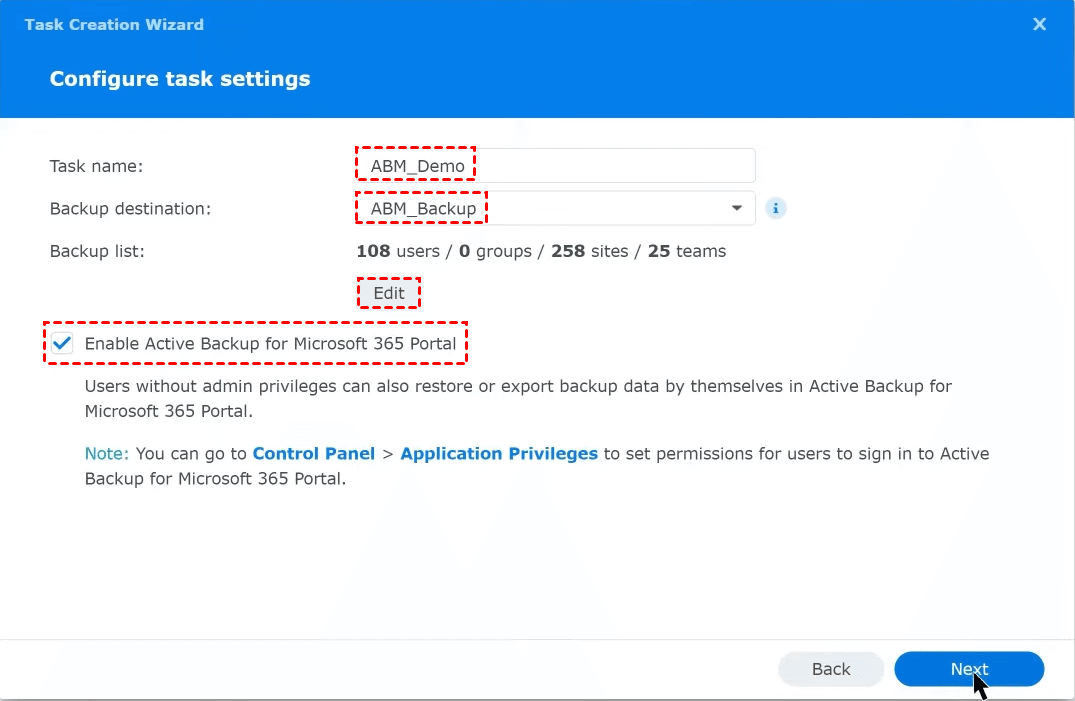Click the 'Backup destination:' label
The width and height of the screenshot is (1075, 701).
coord(130,208)
